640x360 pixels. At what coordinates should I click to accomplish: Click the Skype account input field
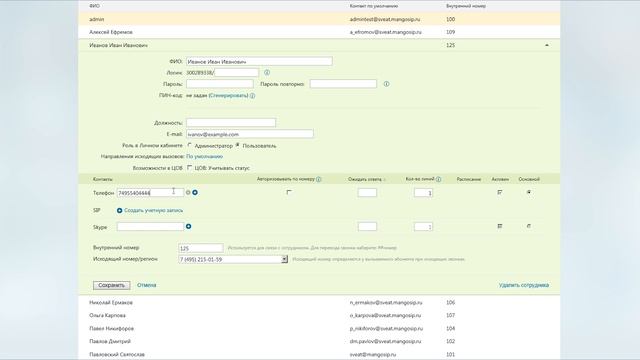151,227
